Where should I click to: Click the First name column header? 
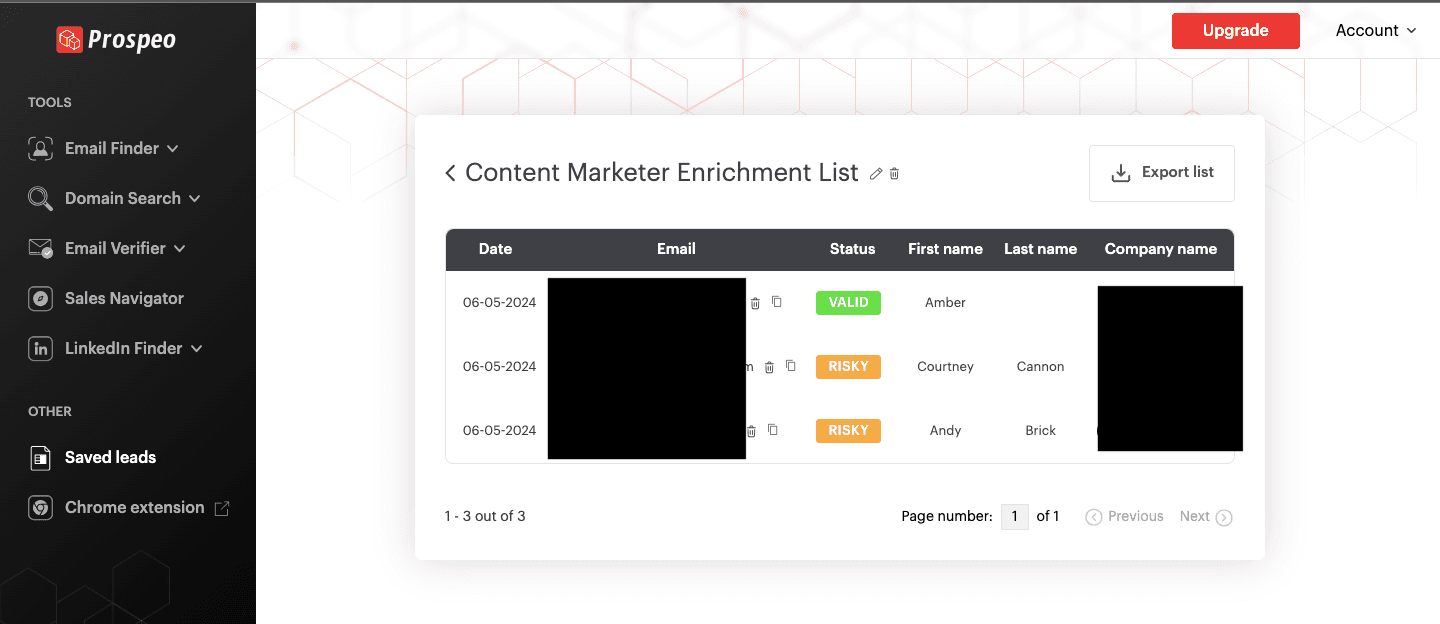(x=945, y=249)
